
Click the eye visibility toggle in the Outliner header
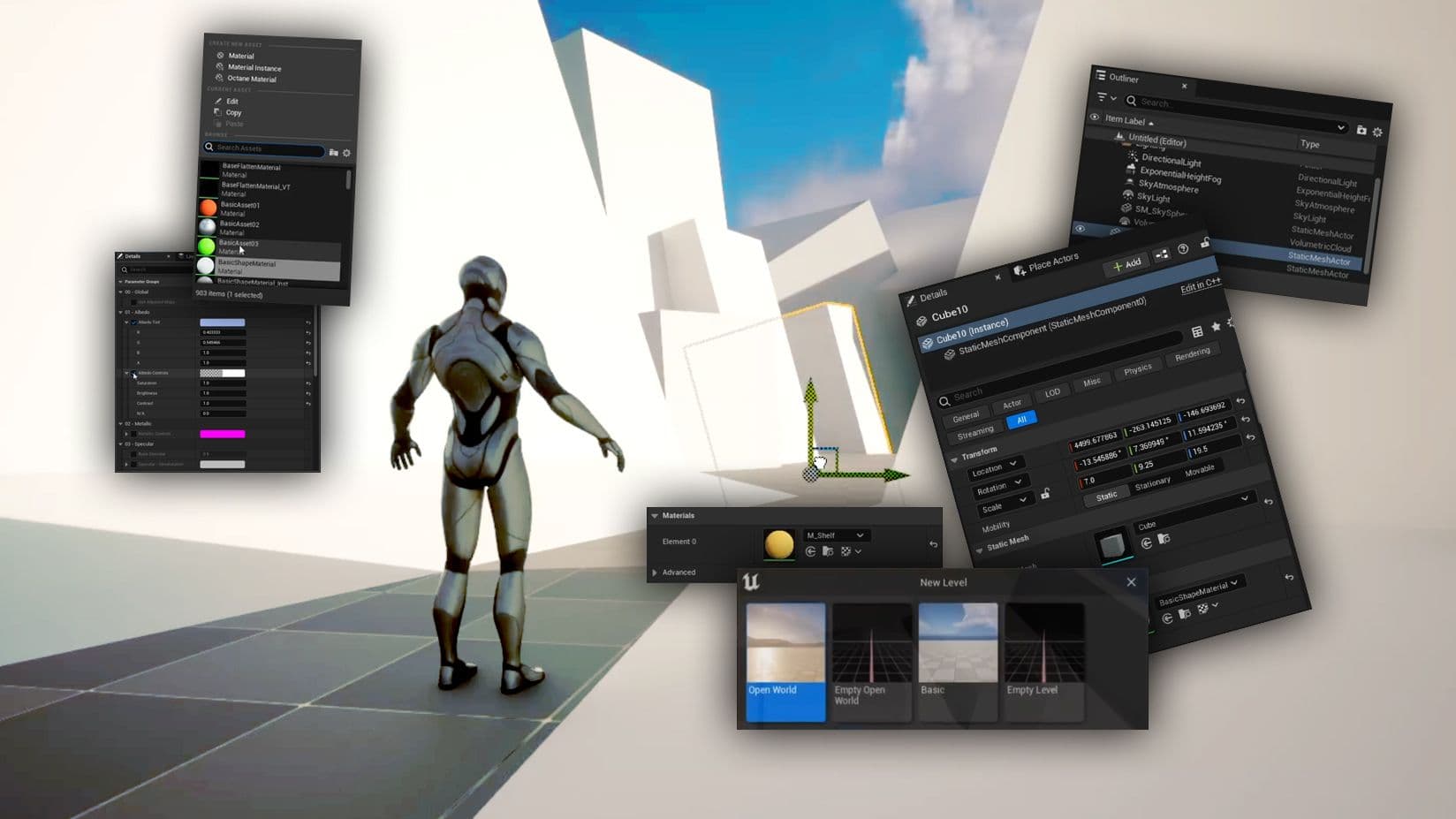tap(1093, 117)
